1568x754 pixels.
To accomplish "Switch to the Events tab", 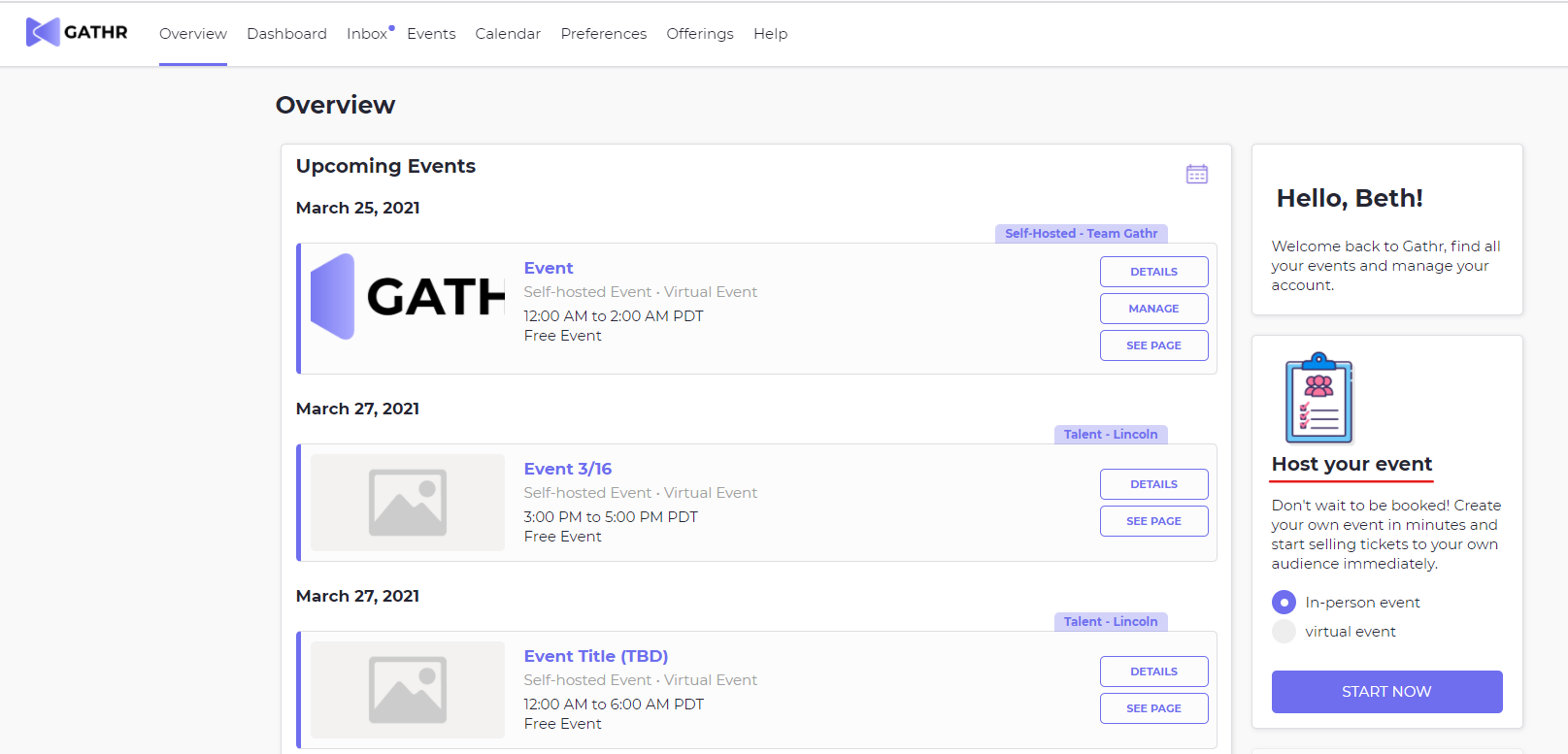I will tap(431, 33).
